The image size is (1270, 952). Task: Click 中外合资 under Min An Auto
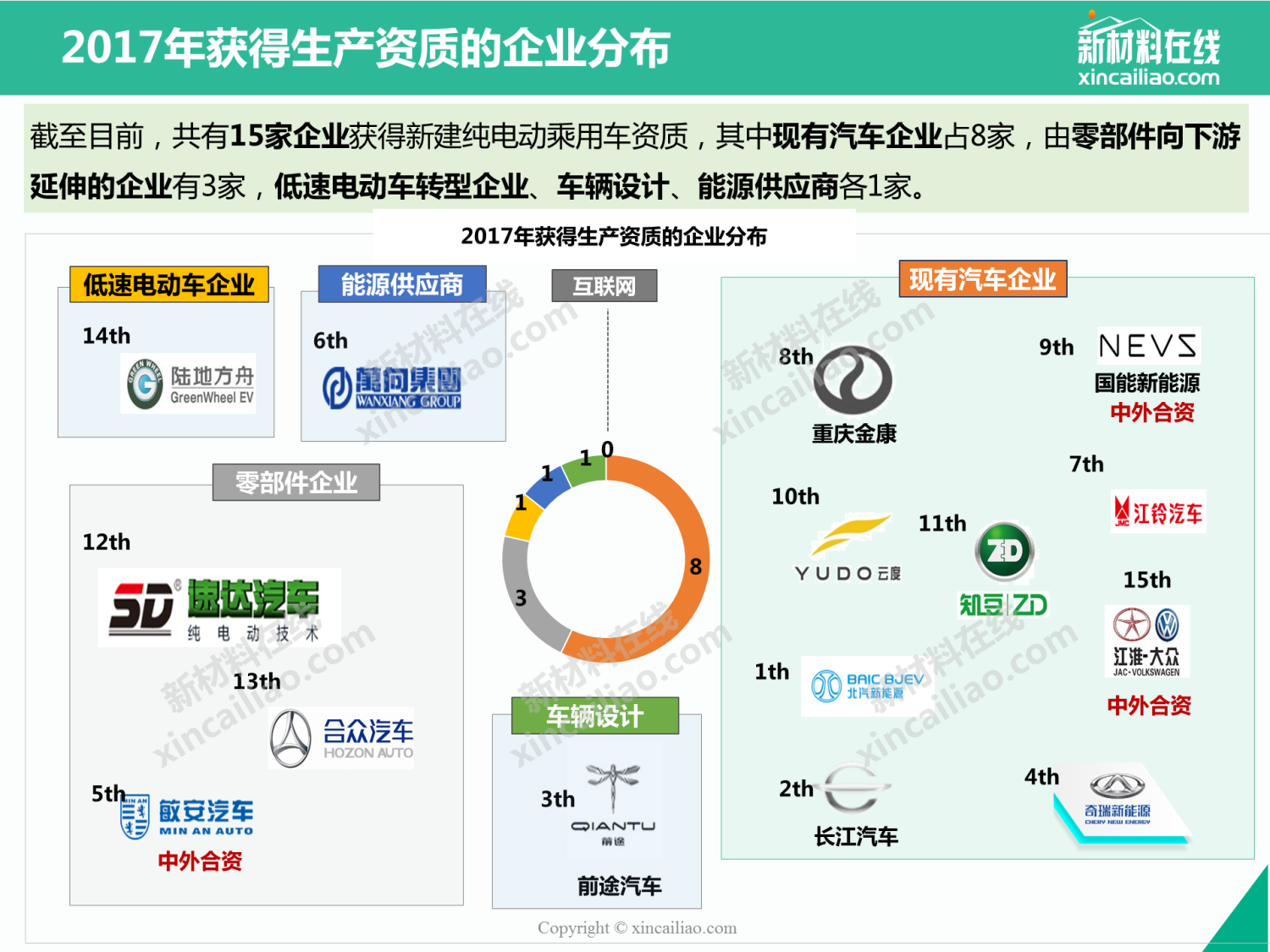click(201, 861)
